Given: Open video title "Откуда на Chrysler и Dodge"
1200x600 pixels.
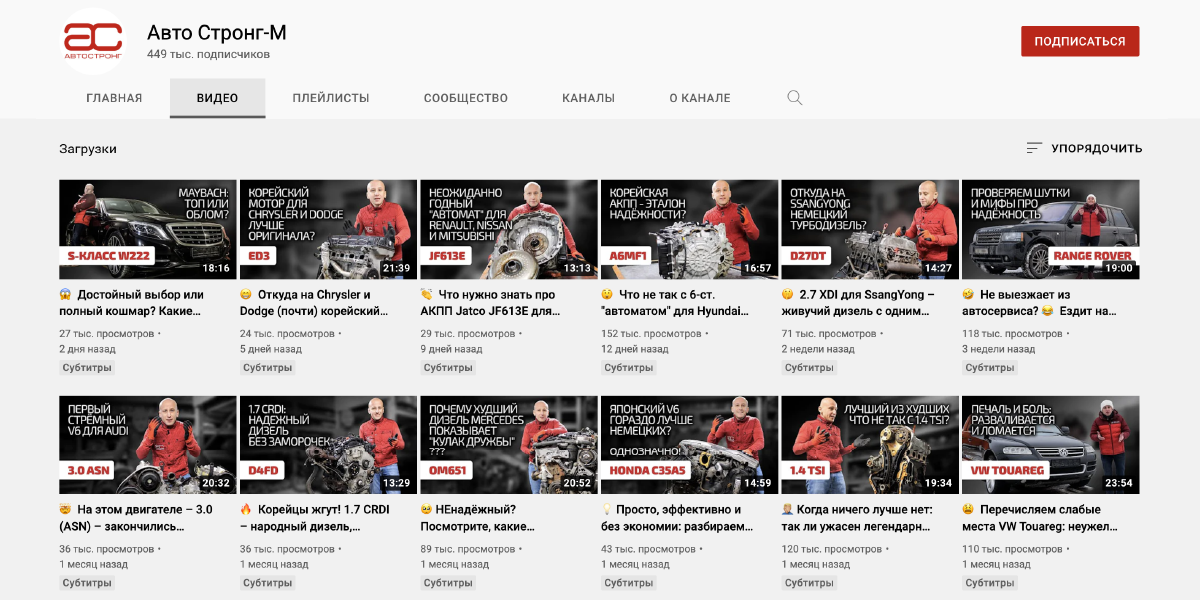Looking at the screenshot, I should tap(314, 303).
